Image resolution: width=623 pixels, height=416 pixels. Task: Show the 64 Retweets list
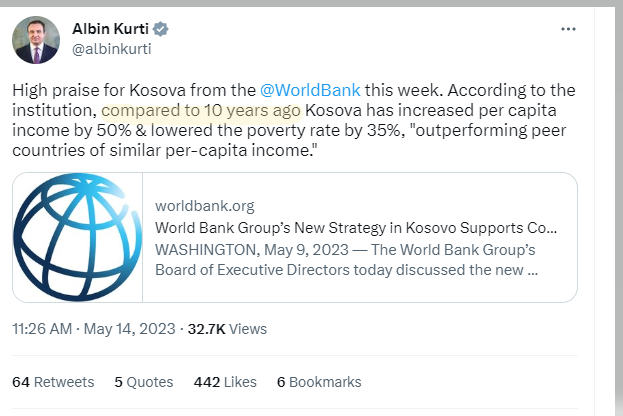(x=53, y=382)
